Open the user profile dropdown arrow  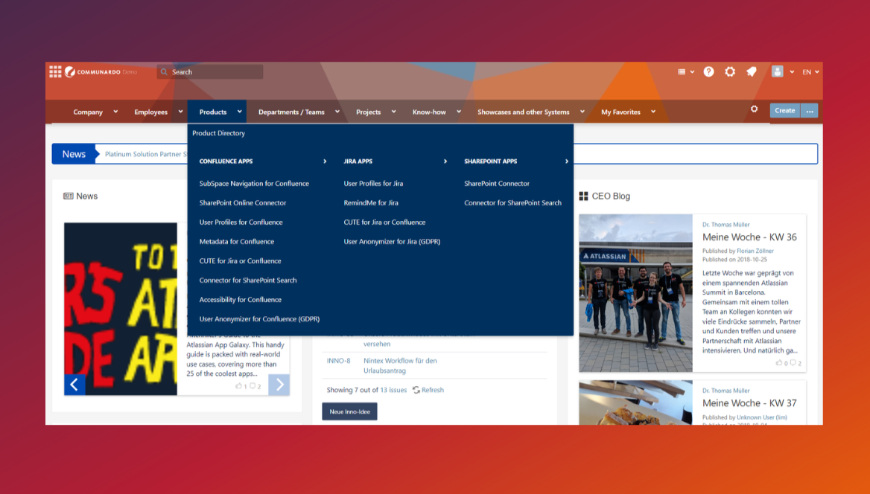792,72
